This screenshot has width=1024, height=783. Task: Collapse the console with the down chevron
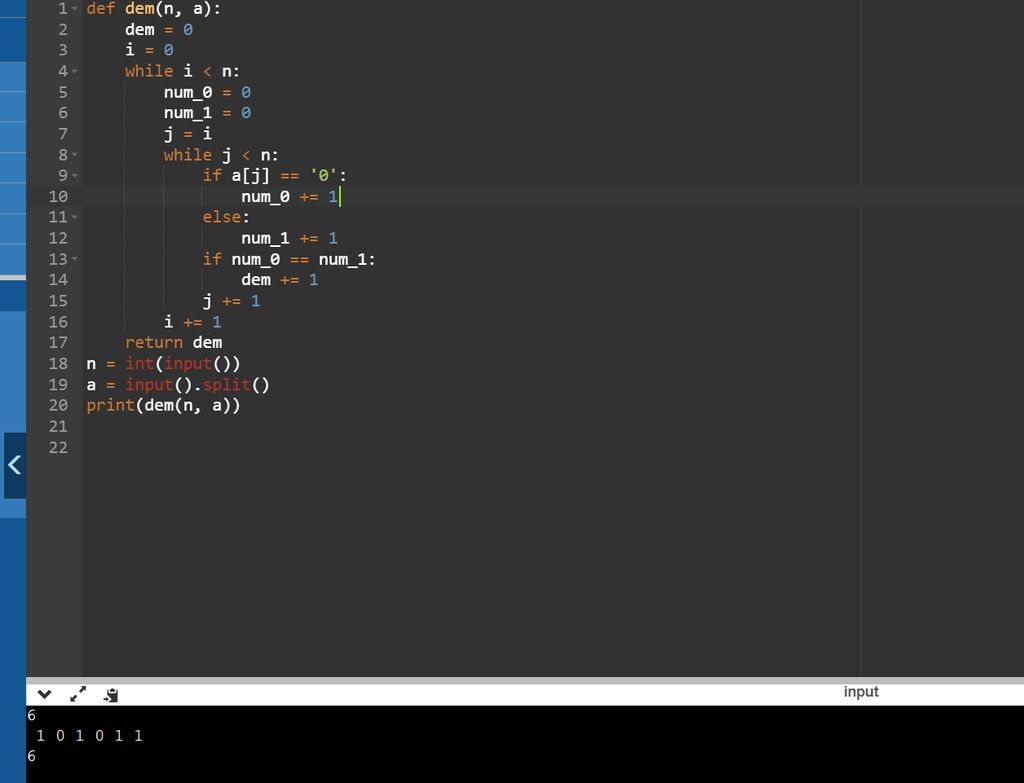(x=44, y=694)
